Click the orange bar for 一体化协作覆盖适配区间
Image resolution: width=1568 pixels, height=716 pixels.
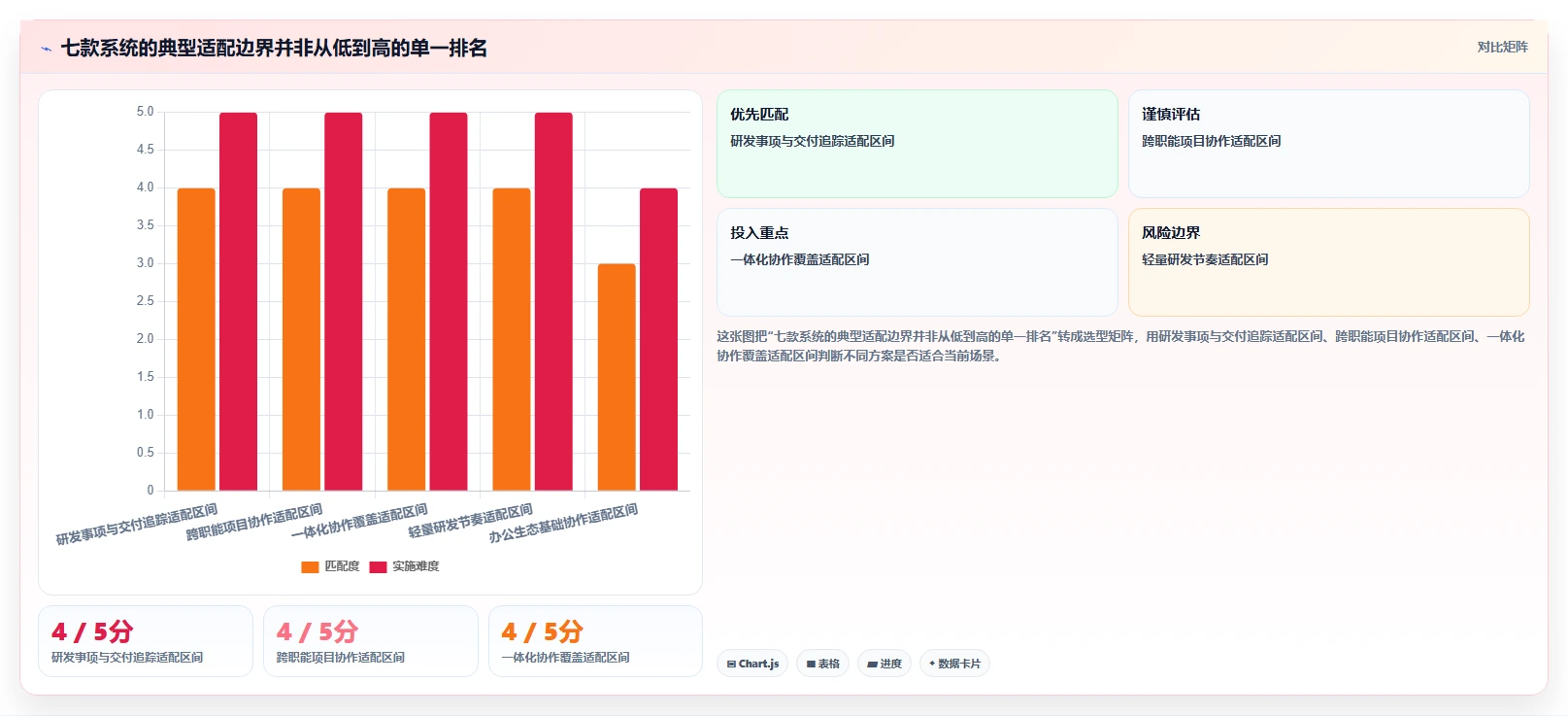point(406,339)
